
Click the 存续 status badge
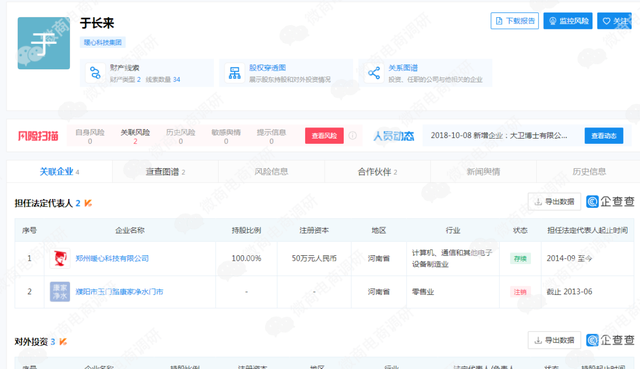point(520,258)
